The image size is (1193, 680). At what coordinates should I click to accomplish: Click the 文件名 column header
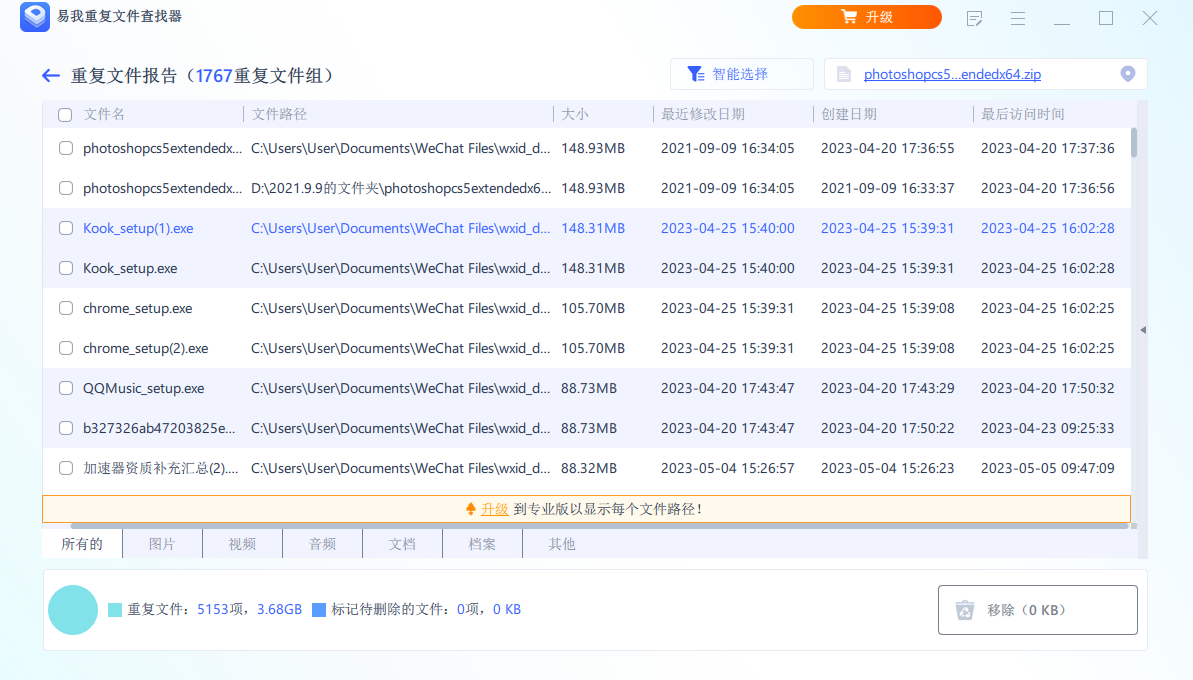(104, 114)
